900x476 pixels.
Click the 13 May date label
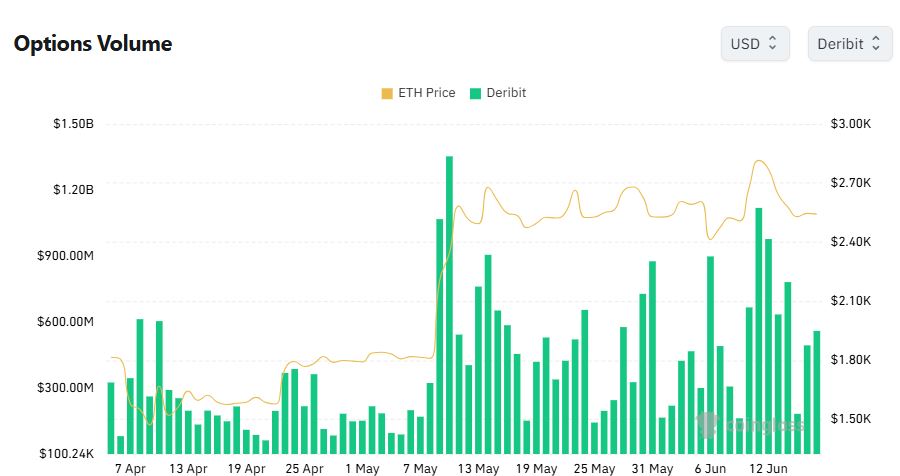(479, 468)
